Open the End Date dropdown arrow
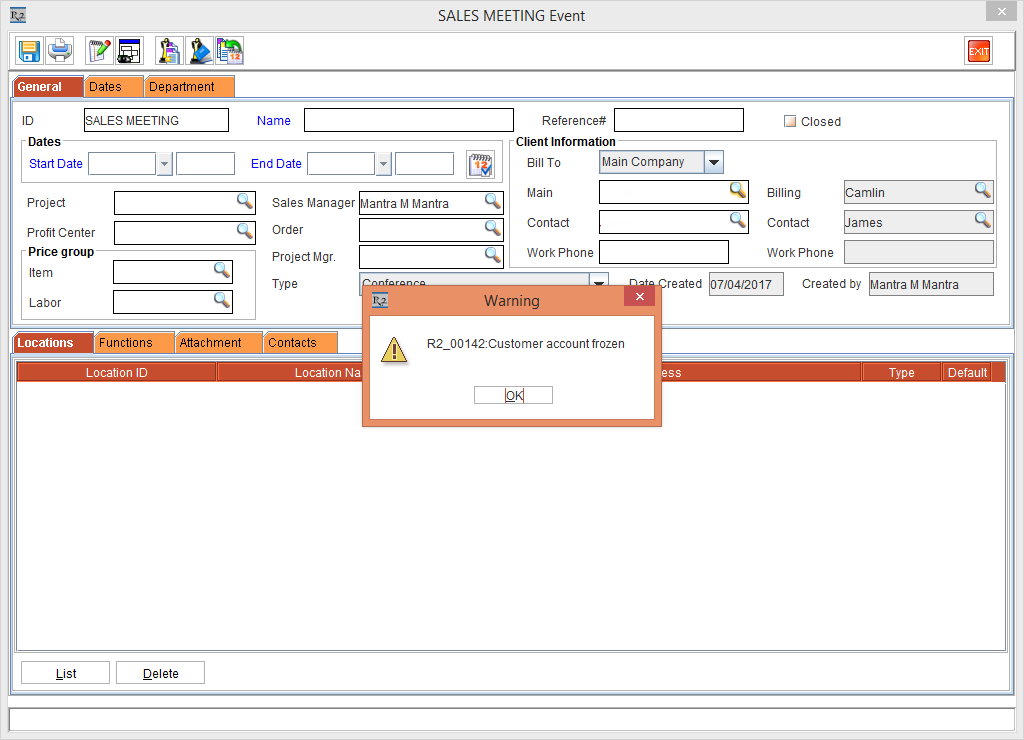 coord(383,164)
